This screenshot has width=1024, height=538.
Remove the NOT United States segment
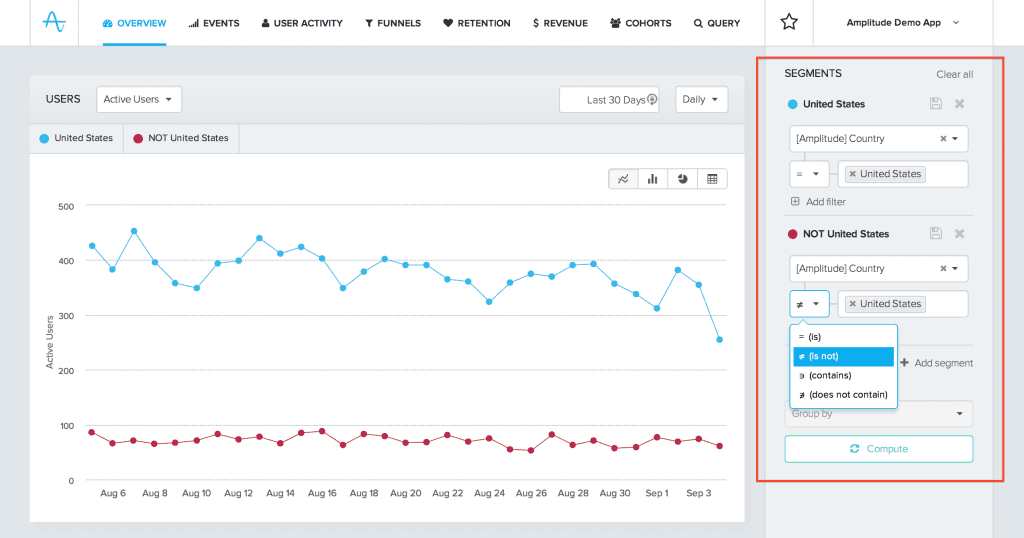tap(959, 234)
